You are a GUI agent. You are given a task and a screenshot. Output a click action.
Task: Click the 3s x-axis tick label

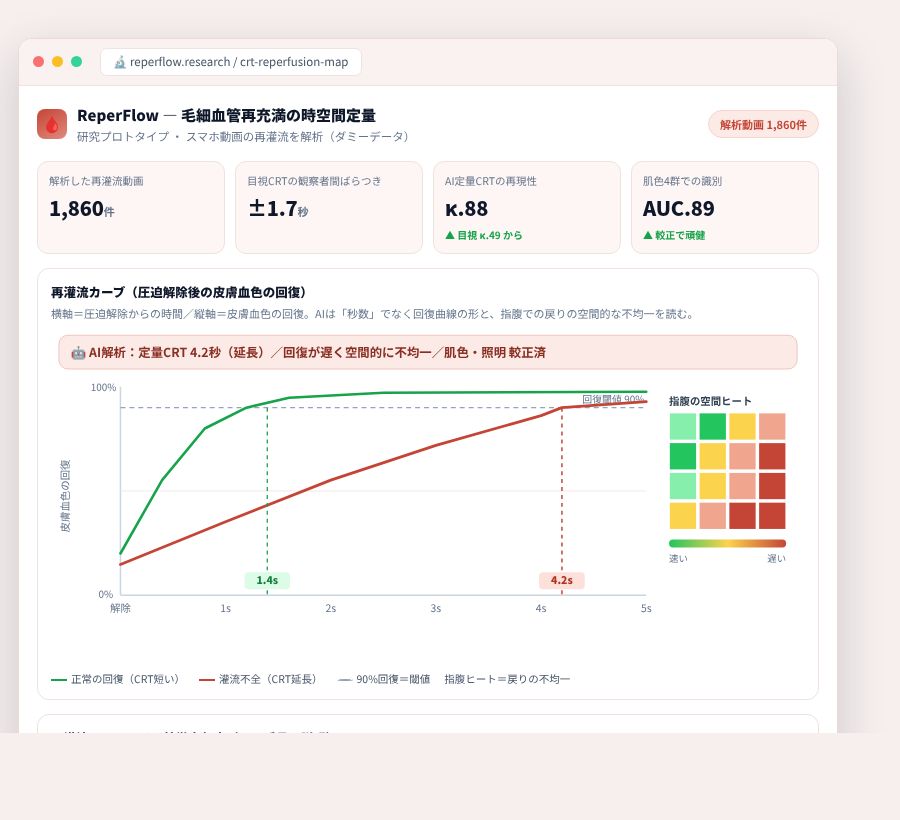[x=436, y=608]
